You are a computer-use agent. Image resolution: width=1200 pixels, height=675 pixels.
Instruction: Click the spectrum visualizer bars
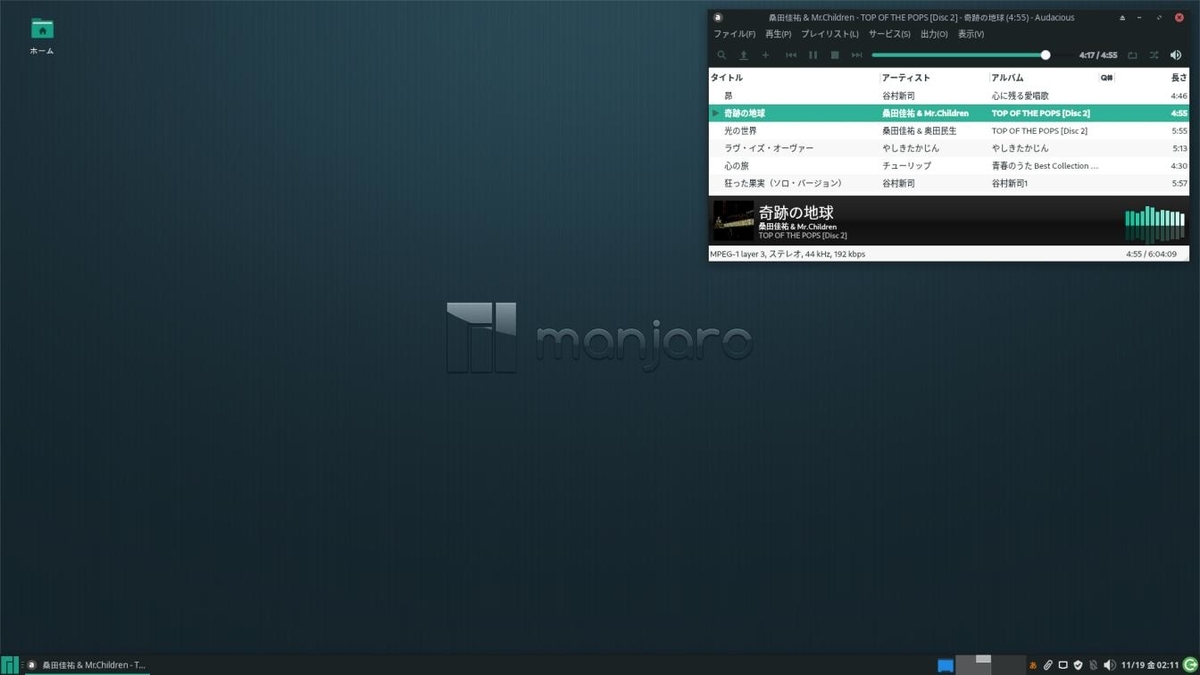pyautogui.click(x=1155, y=223)
